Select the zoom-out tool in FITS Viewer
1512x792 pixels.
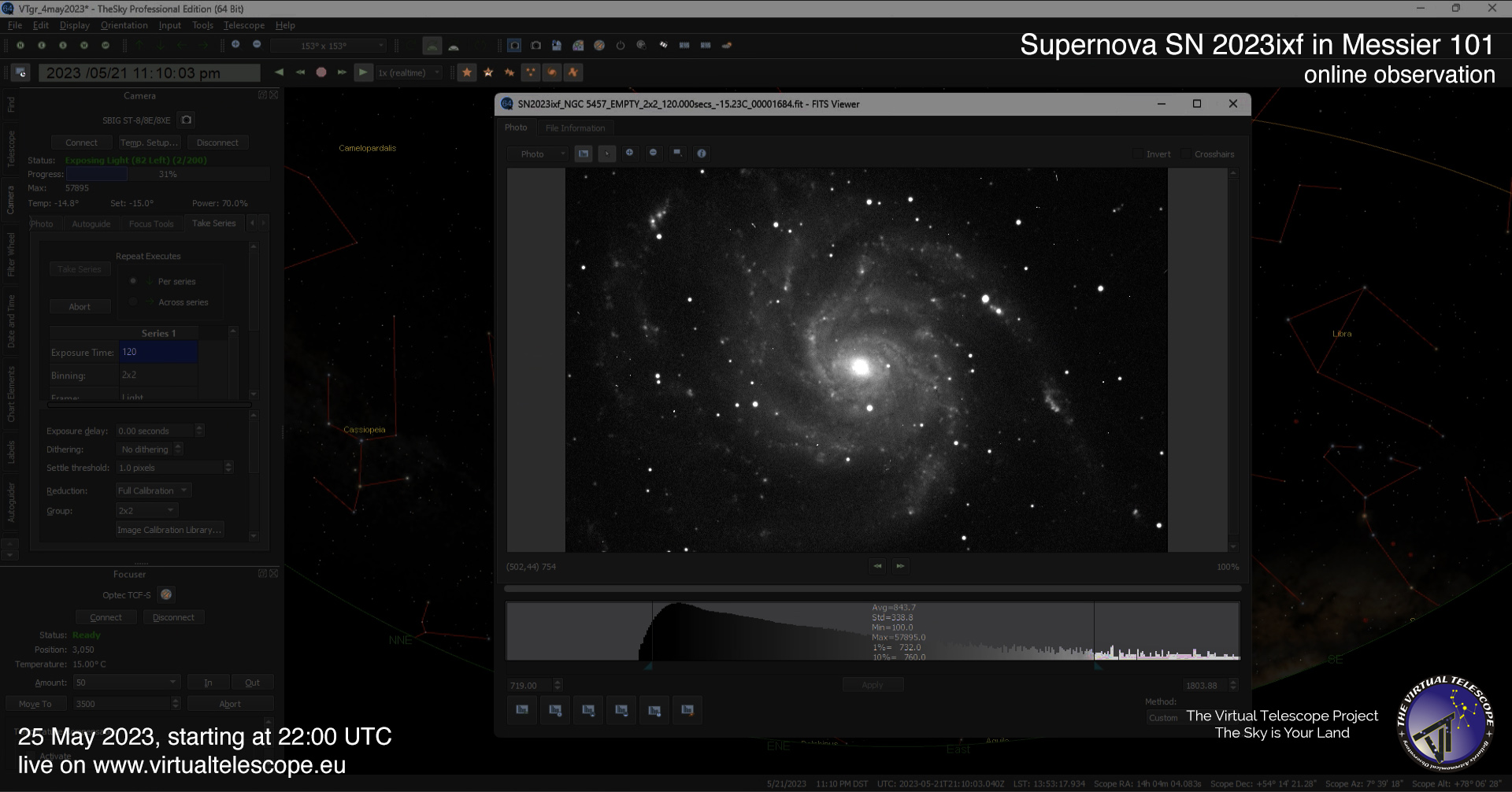pyautogui.click(x=654, y=154)
